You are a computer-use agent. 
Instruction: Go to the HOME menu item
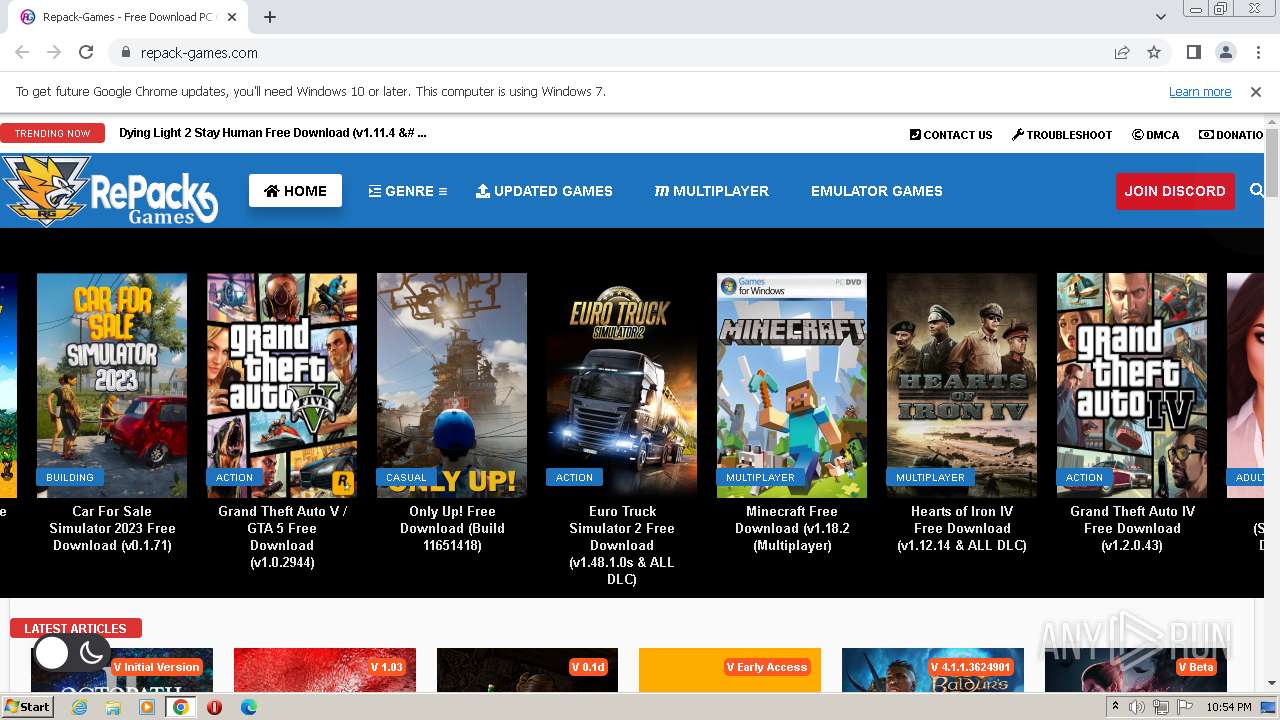[295, 191]
